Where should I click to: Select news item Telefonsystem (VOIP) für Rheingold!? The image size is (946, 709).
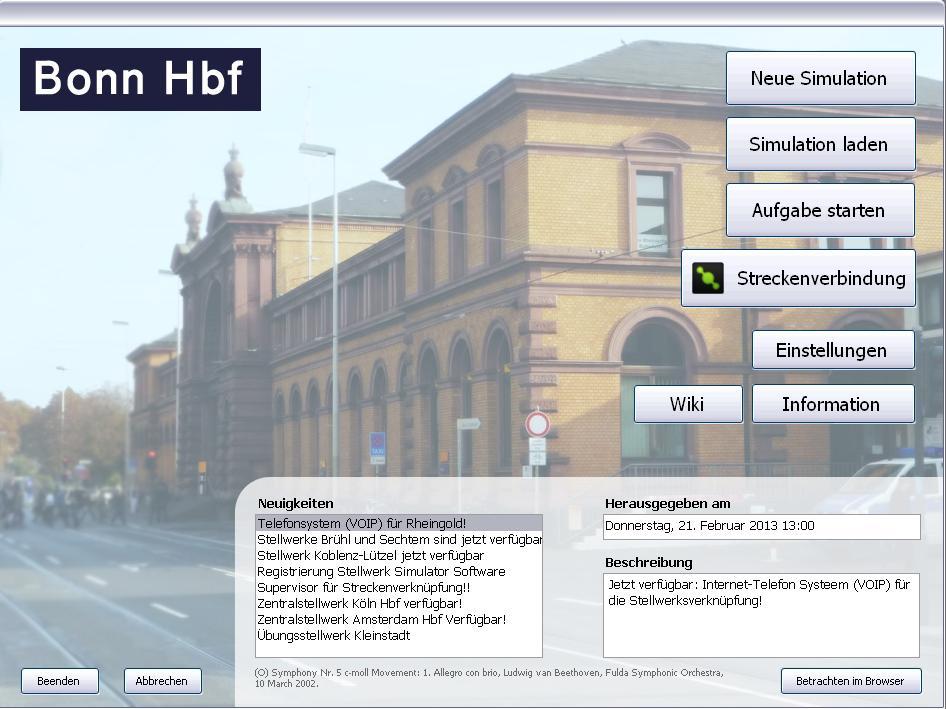click(399, 523)
